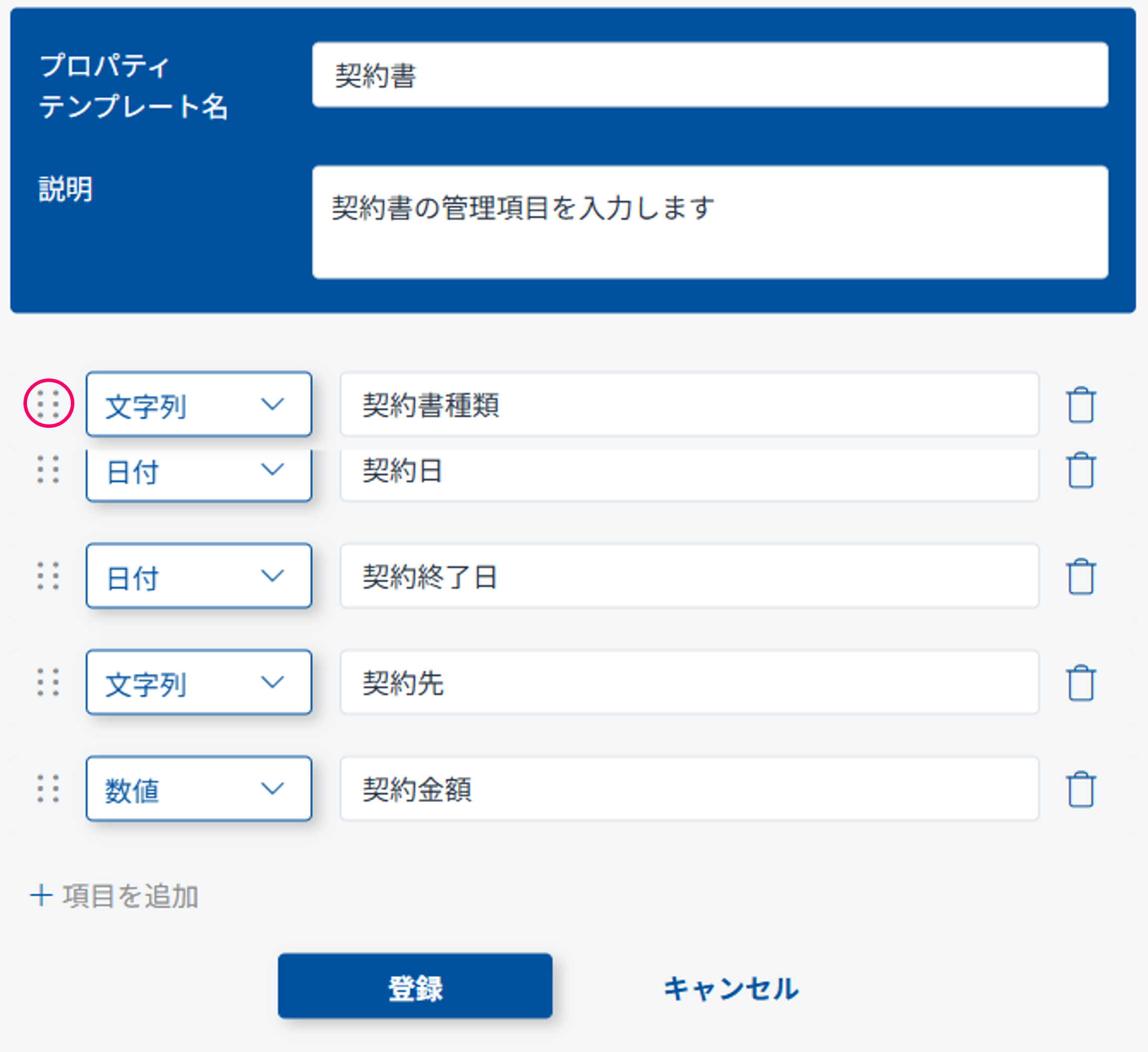Expand the 日付 dropdown for 契約終了日
Viewport: 1148px width, 1052px height.
point(199,576)
